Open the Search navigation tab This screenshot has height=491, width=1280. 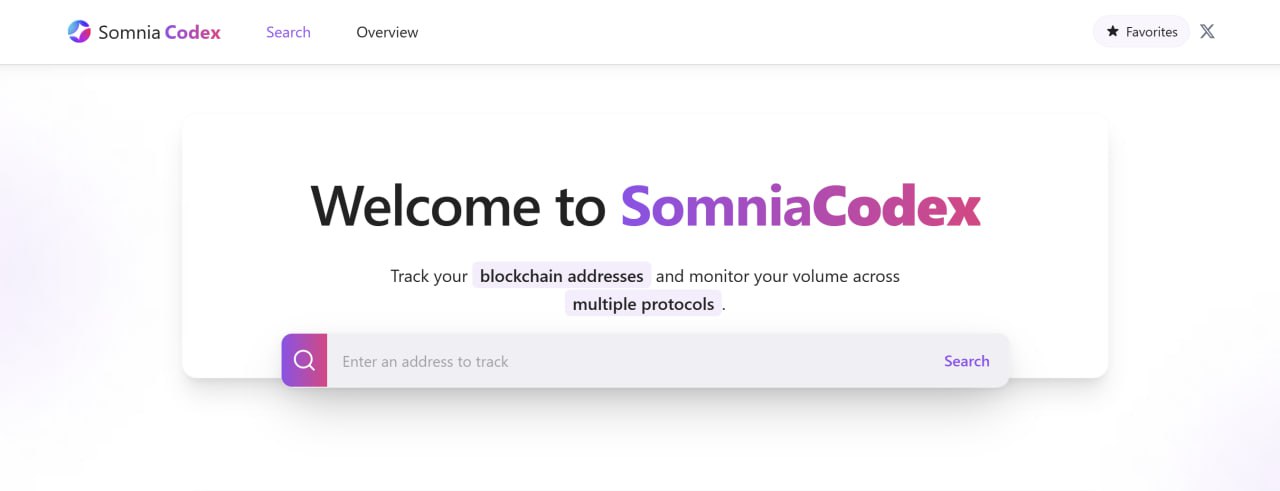pyautogui.click(x=288, y=32)
